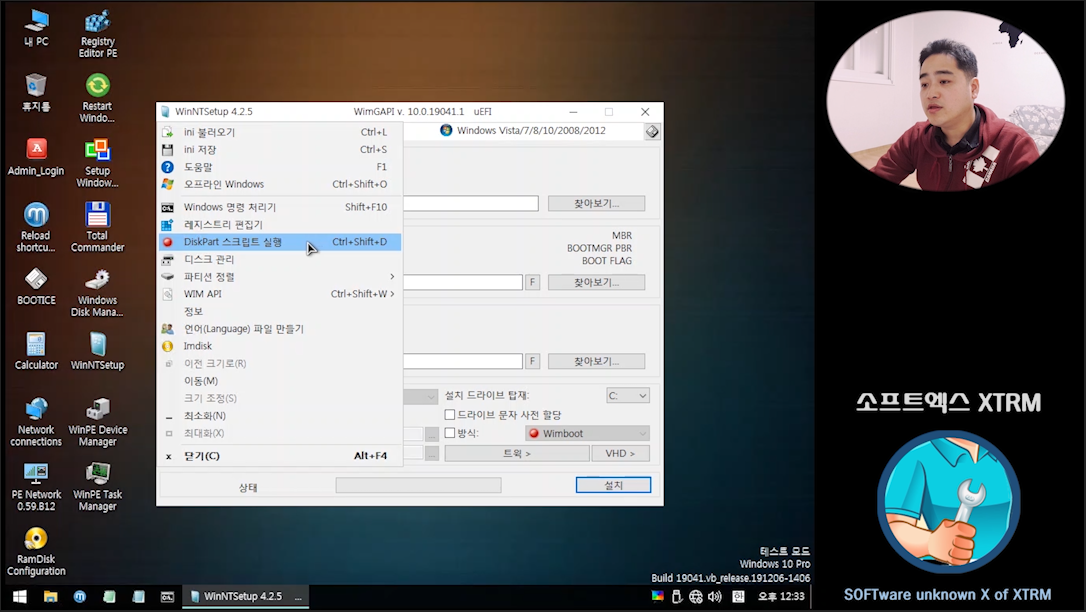Click the volume icon in system tray

(715, 596)
